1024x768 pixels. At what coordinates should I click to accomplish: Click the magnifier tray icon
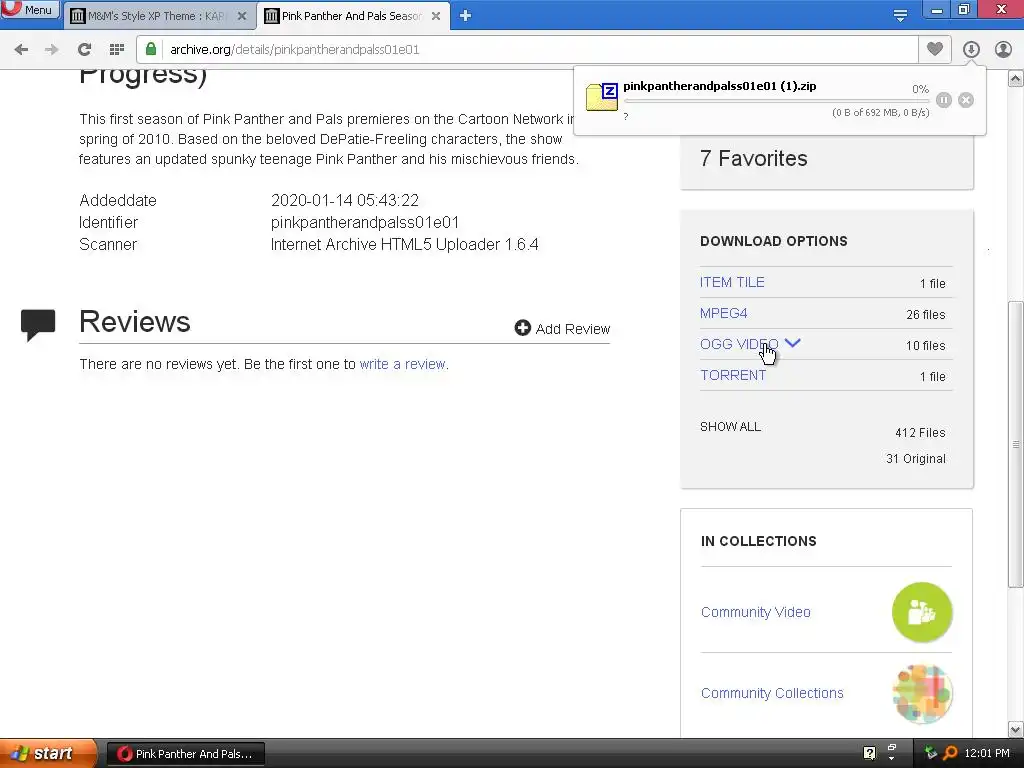click(x=950, y=753)
